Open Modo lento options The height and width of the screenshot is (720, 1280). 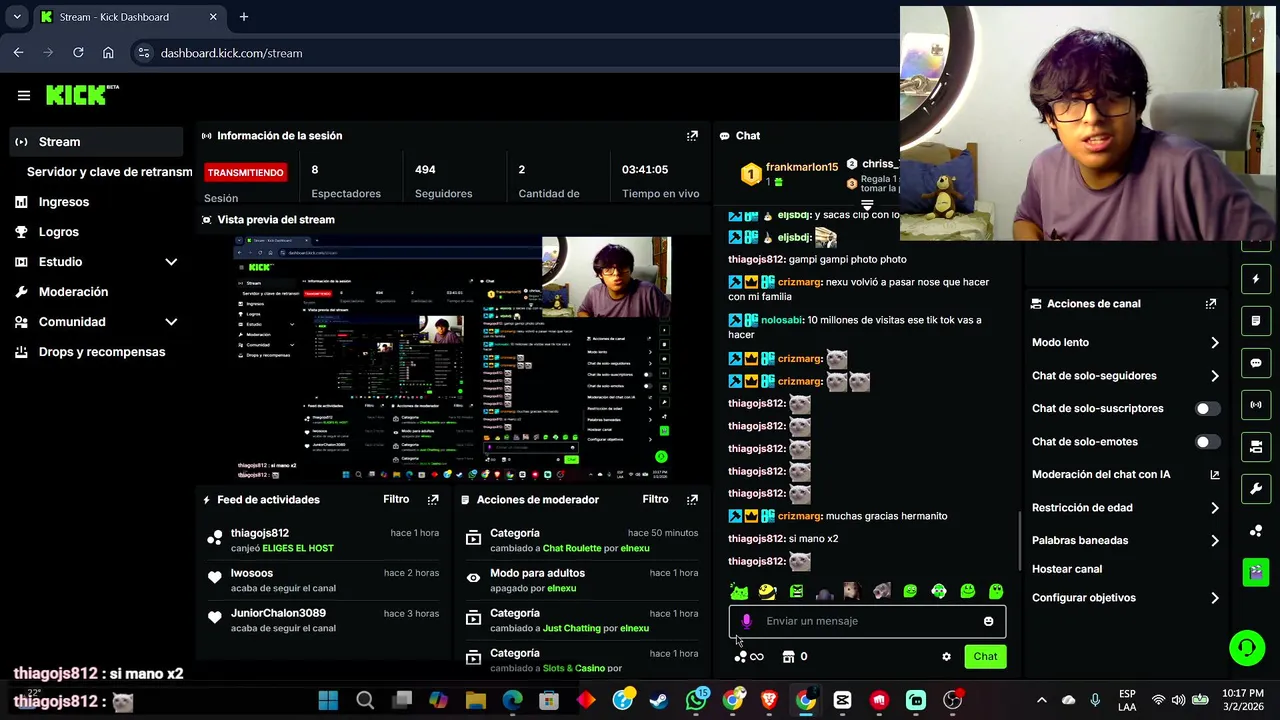pyautogui.click(x=1125, y=343)
